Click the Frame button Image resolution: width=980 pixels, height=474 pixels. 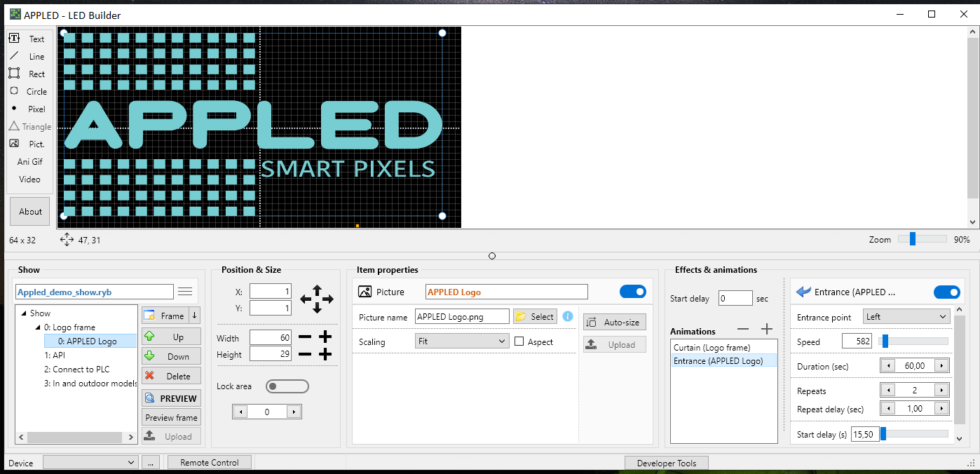click(x=165, y=316)
